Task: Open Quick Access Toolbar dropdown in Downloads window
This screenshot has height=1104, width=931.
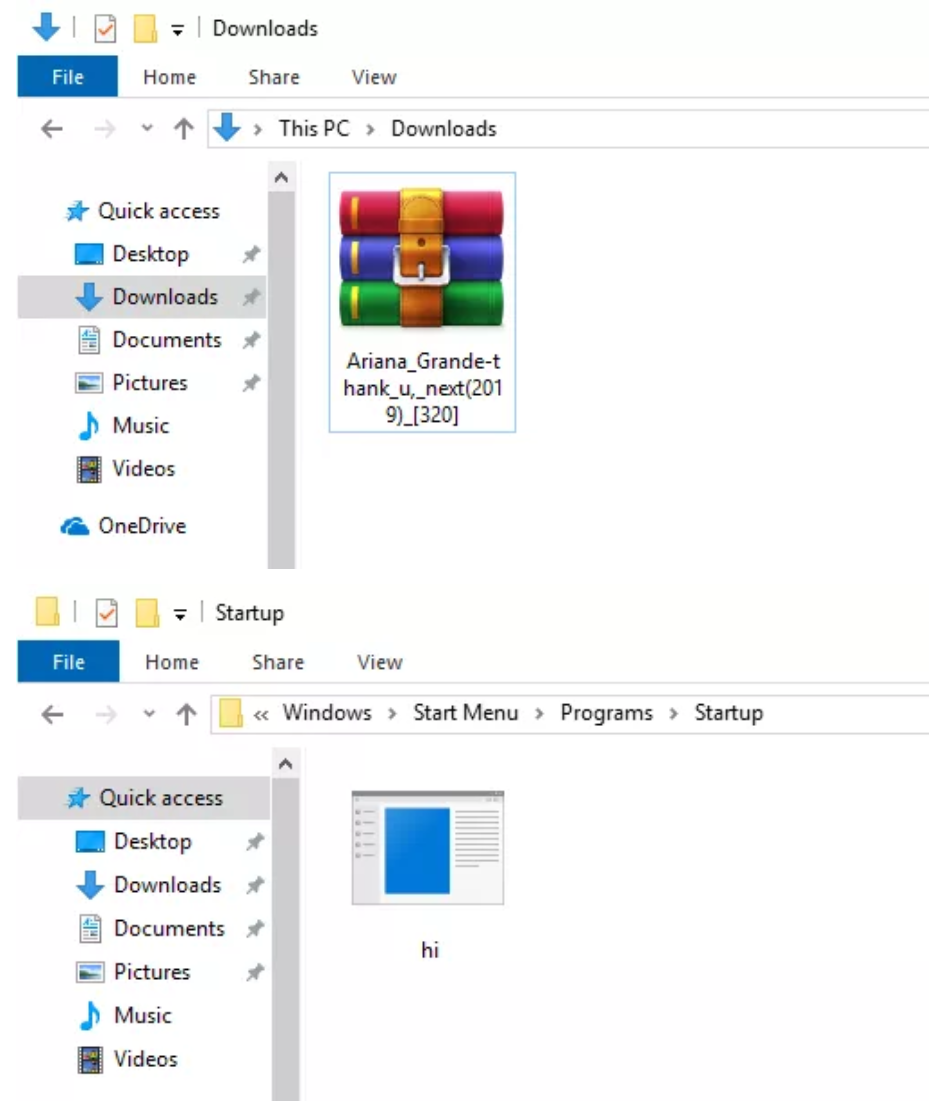Action: [177, 30]
